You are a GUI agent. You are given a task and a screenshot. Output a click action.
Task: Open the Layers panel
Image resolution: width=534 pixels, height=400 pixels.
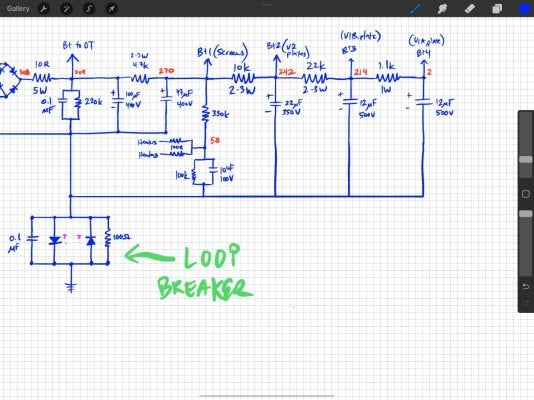pyautogui.click(x=497, y=9)
